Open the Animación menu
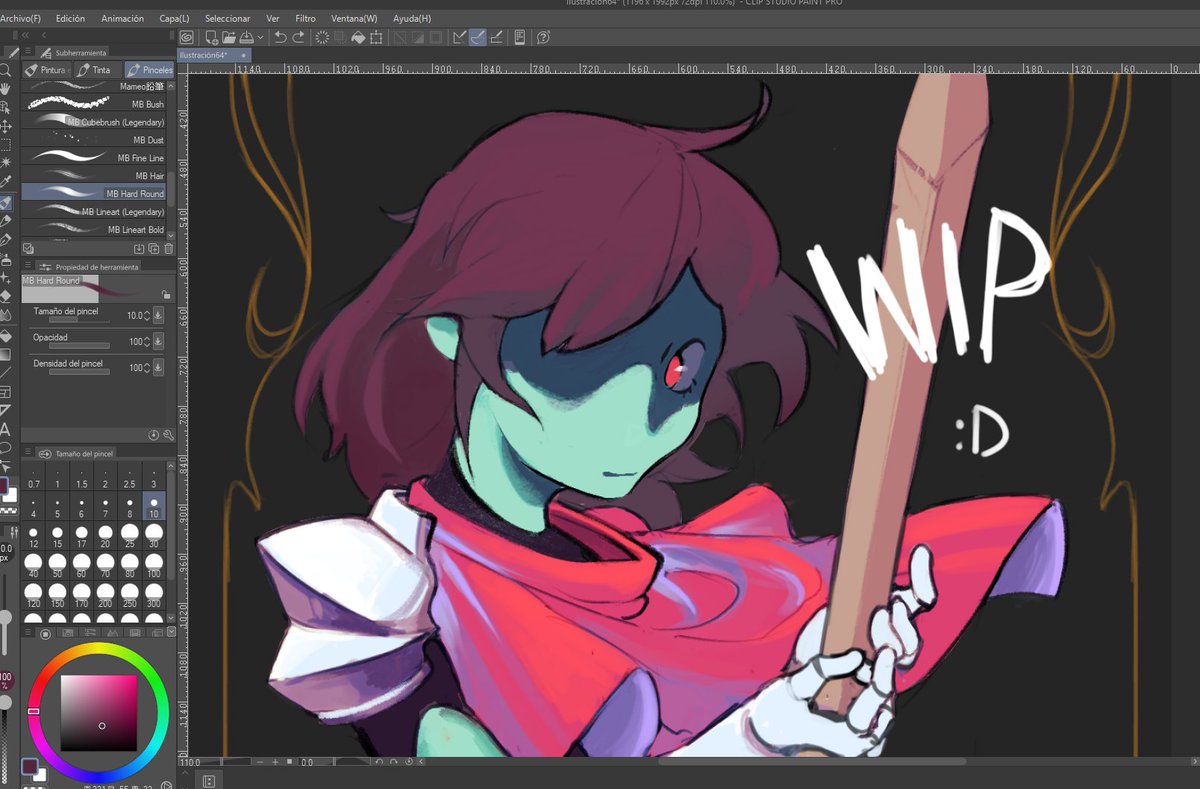 click(122, 18)
